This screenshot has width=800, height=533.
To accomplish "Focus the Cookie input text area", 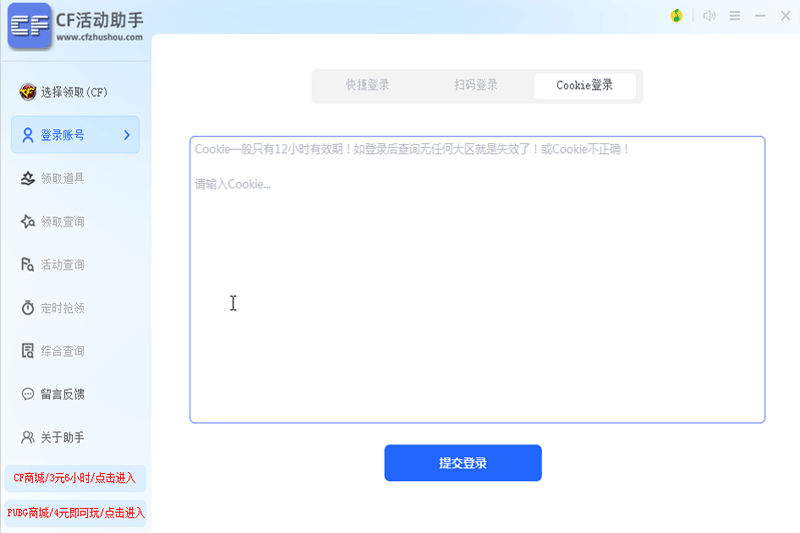I will 477,280.
